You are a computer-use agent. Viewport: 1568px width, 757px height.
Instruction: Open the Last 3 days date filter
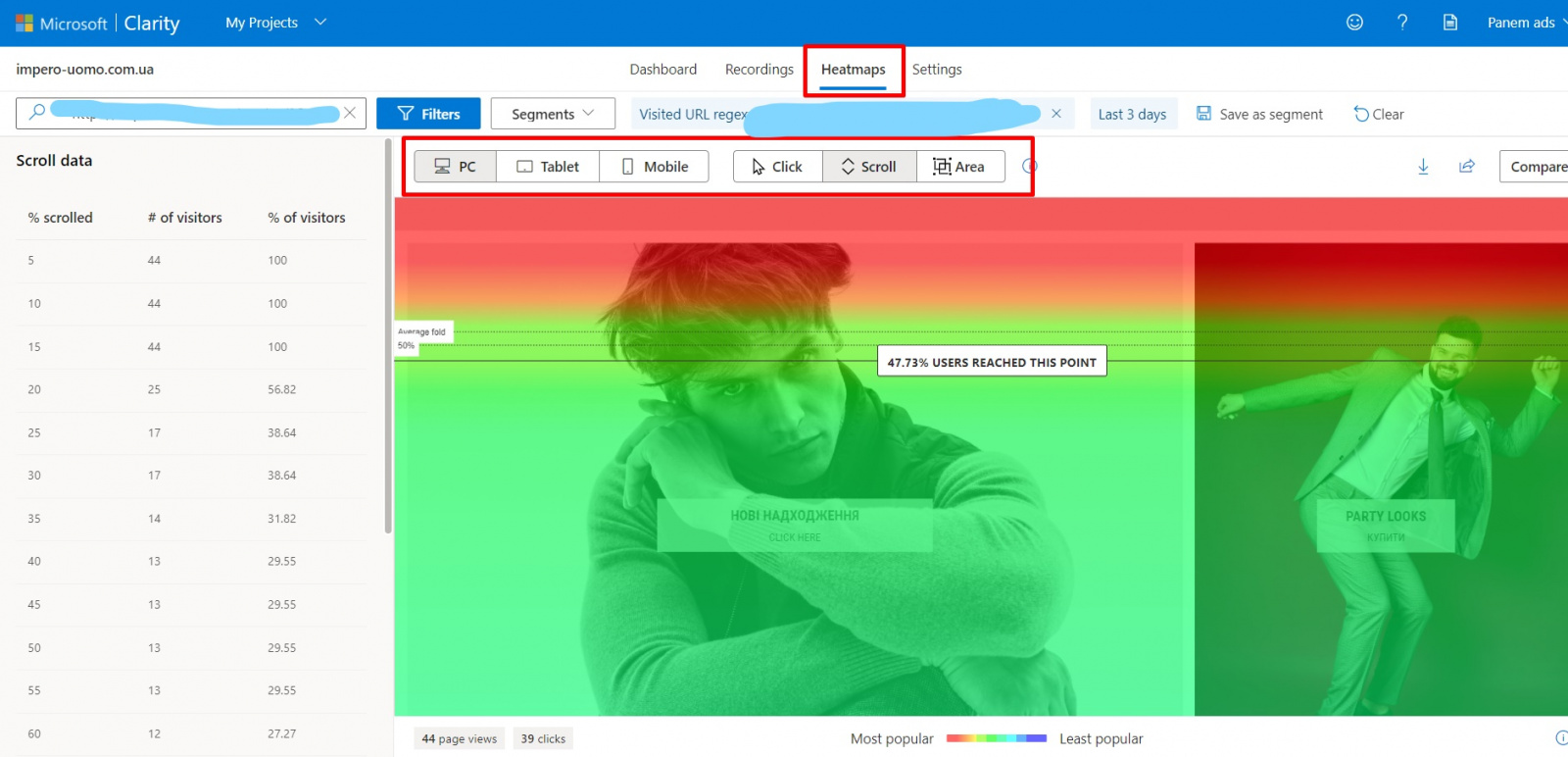pyautogui.click(x=1132, y=114)
